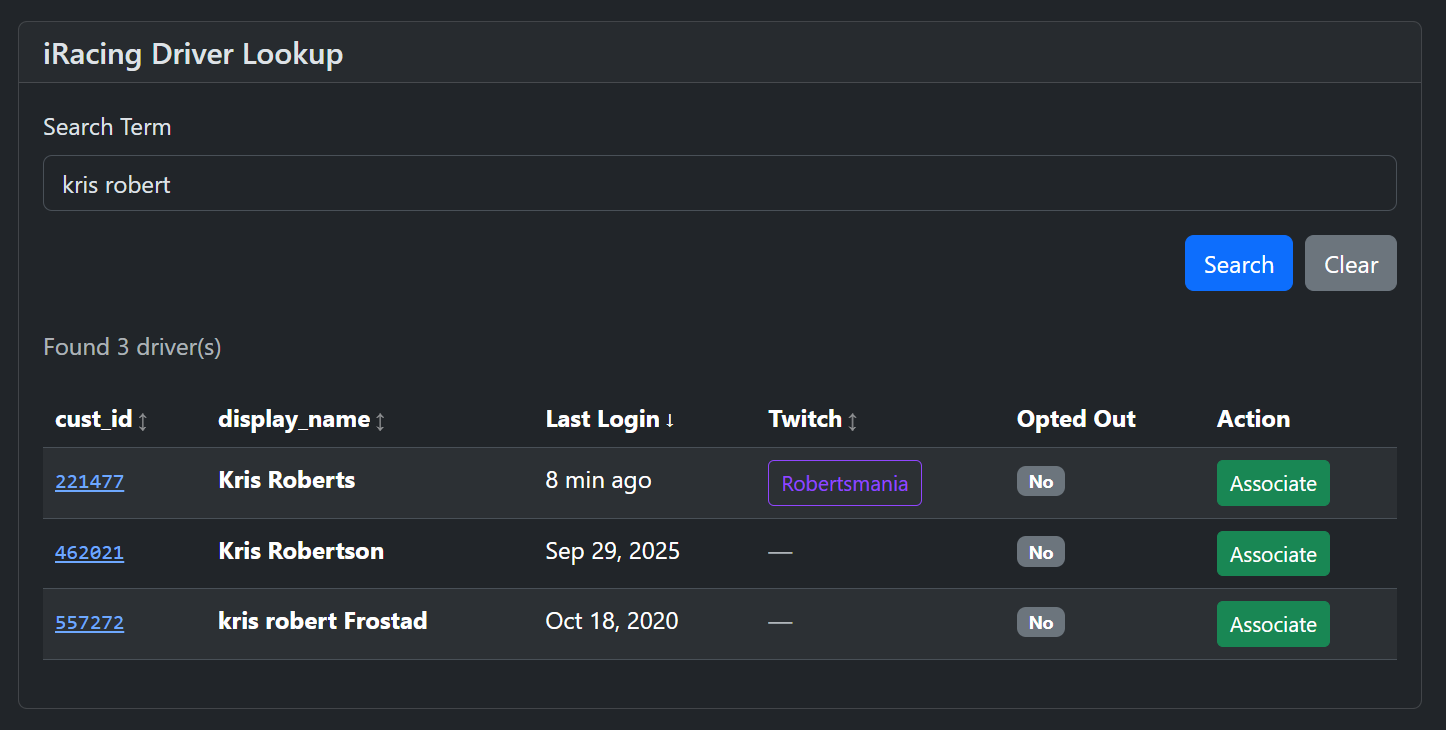Image resolution: width=1446 pixels, height=730 pixels.
Task: Click the display_name sort arrows
Action: click(380, 421)
